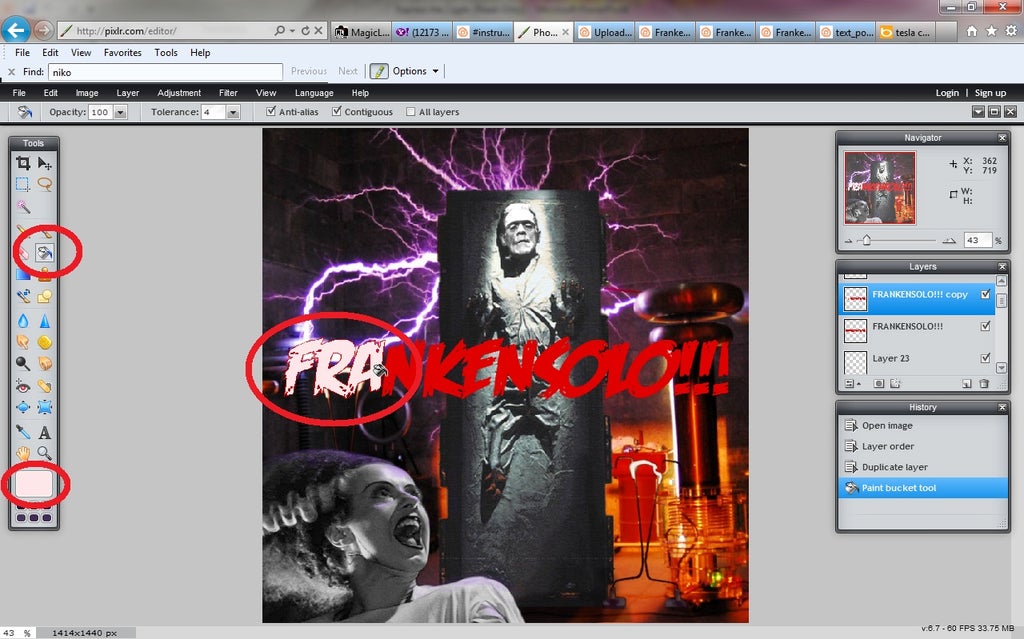Toggle the Contiguous checkbox
This screenshot has width=1024, height=639.
[337, 112]
